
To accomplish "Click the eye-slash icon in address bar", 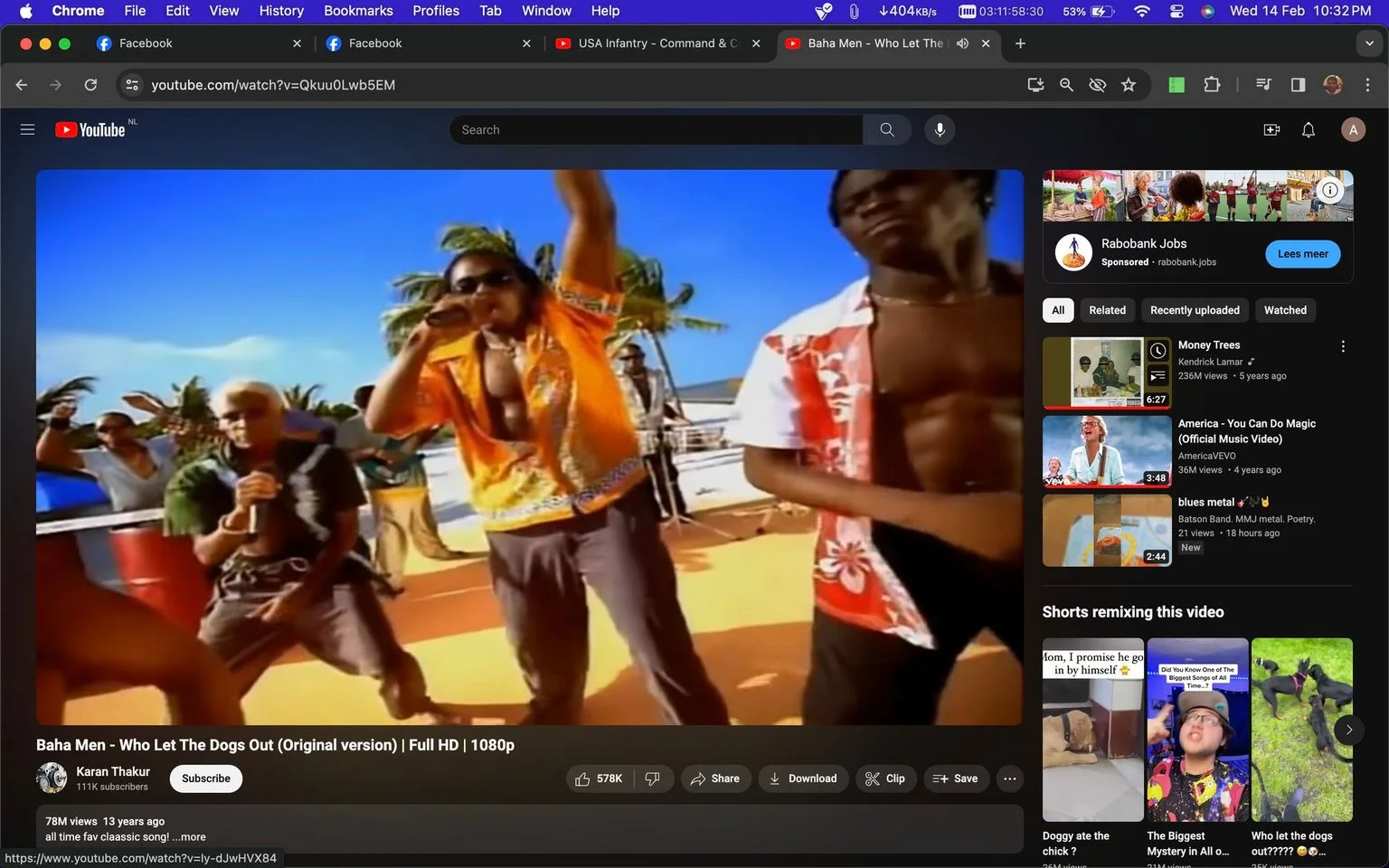I will [1098, 85].
